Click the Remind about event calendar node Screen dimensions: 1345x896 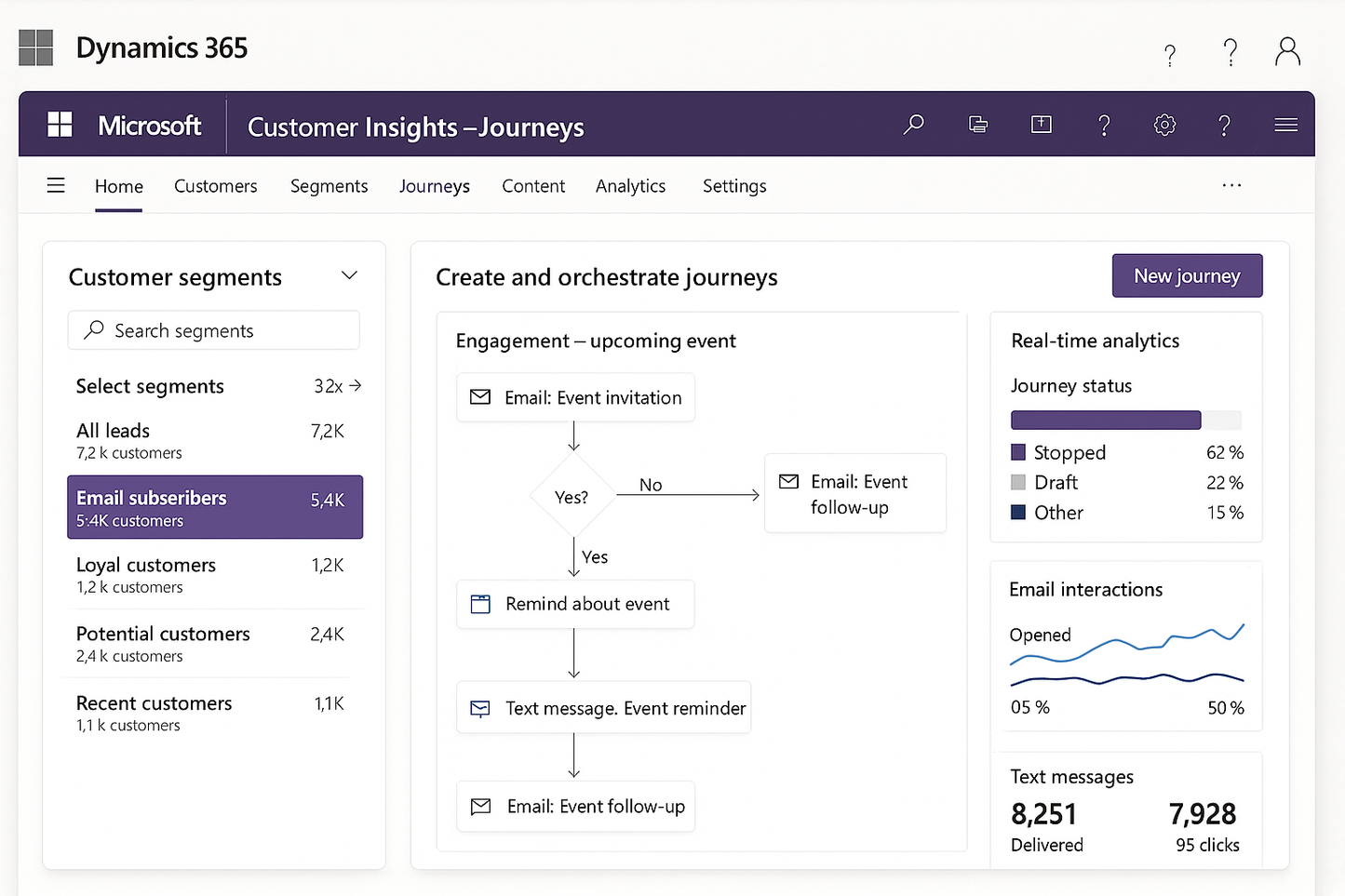tap(574, 604)
